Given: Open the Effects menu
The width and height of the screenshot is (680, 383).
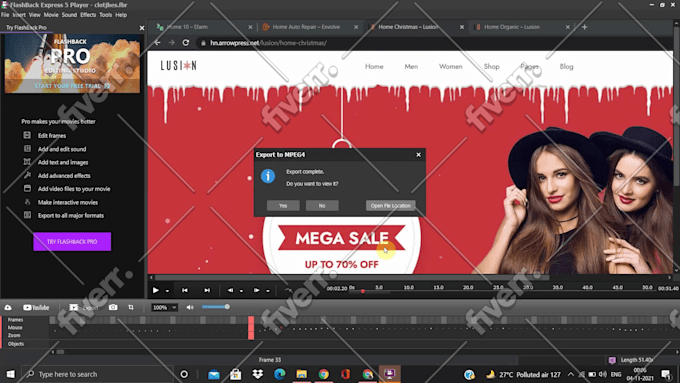Looking at the screenshot, I should point(88,15).
